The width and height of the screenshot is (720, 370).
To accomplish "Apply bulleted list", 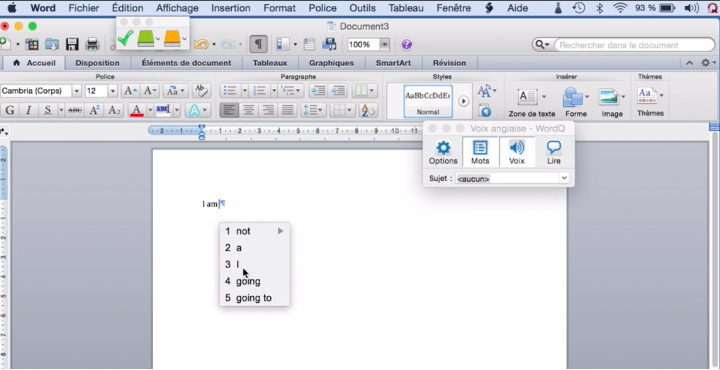I will 230,91.
